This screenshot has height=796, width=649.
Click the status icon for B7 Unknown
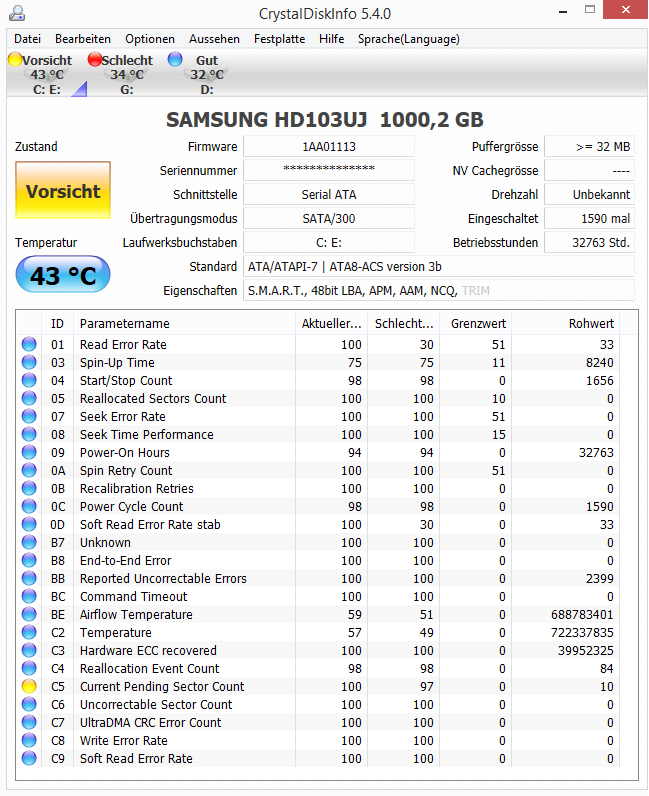pyautogui.click(x=29, y=542)
